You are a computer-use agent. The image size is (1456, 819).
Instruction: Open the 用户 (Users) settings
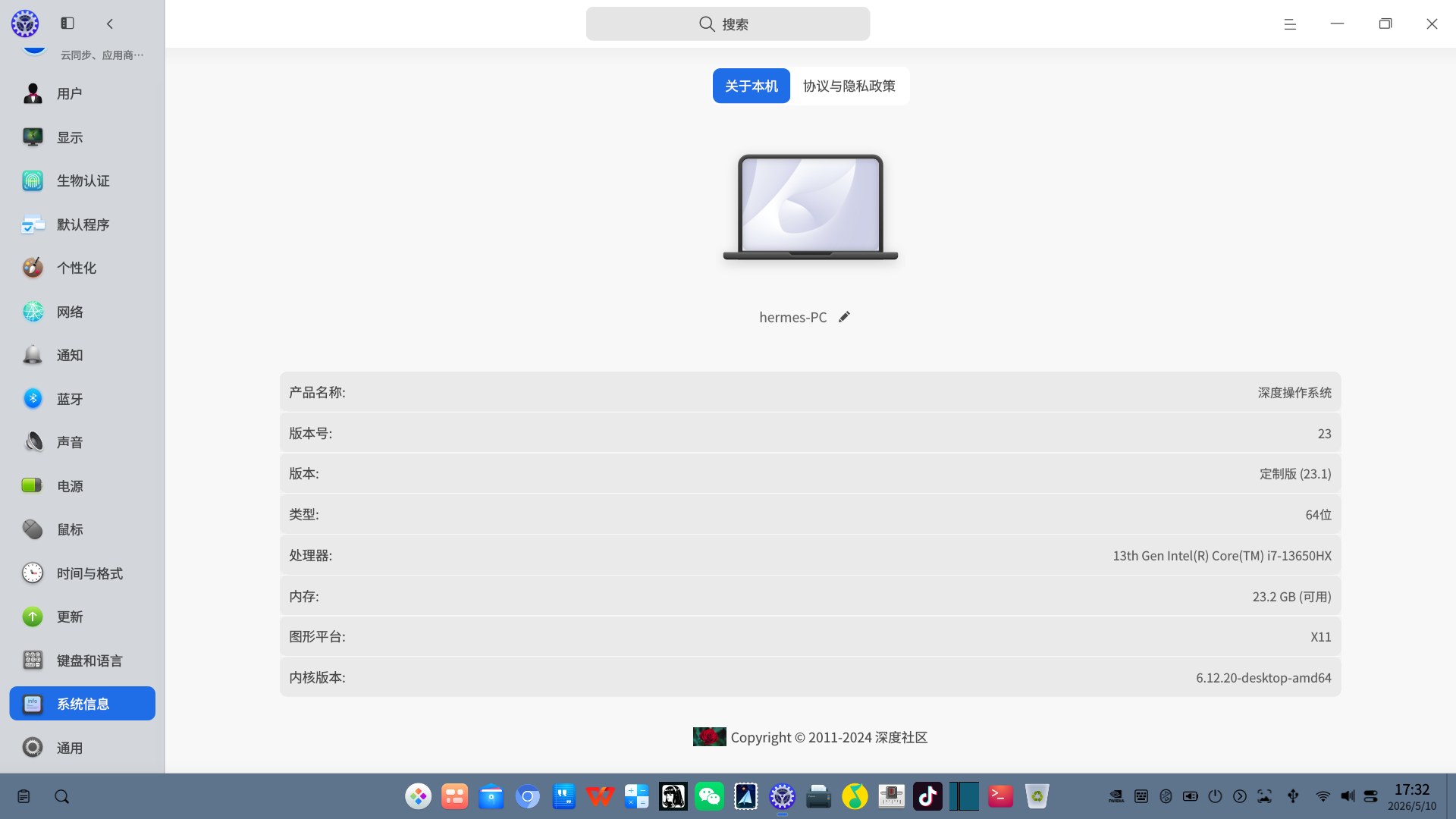[x=82, y=93]
